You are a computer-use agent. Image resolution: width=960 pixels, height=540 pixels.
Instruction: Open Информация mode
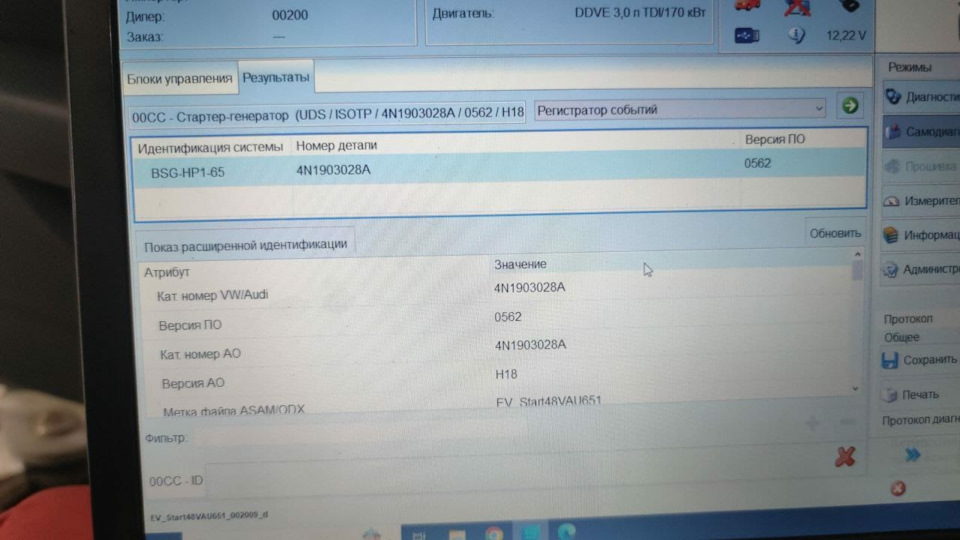921,234
